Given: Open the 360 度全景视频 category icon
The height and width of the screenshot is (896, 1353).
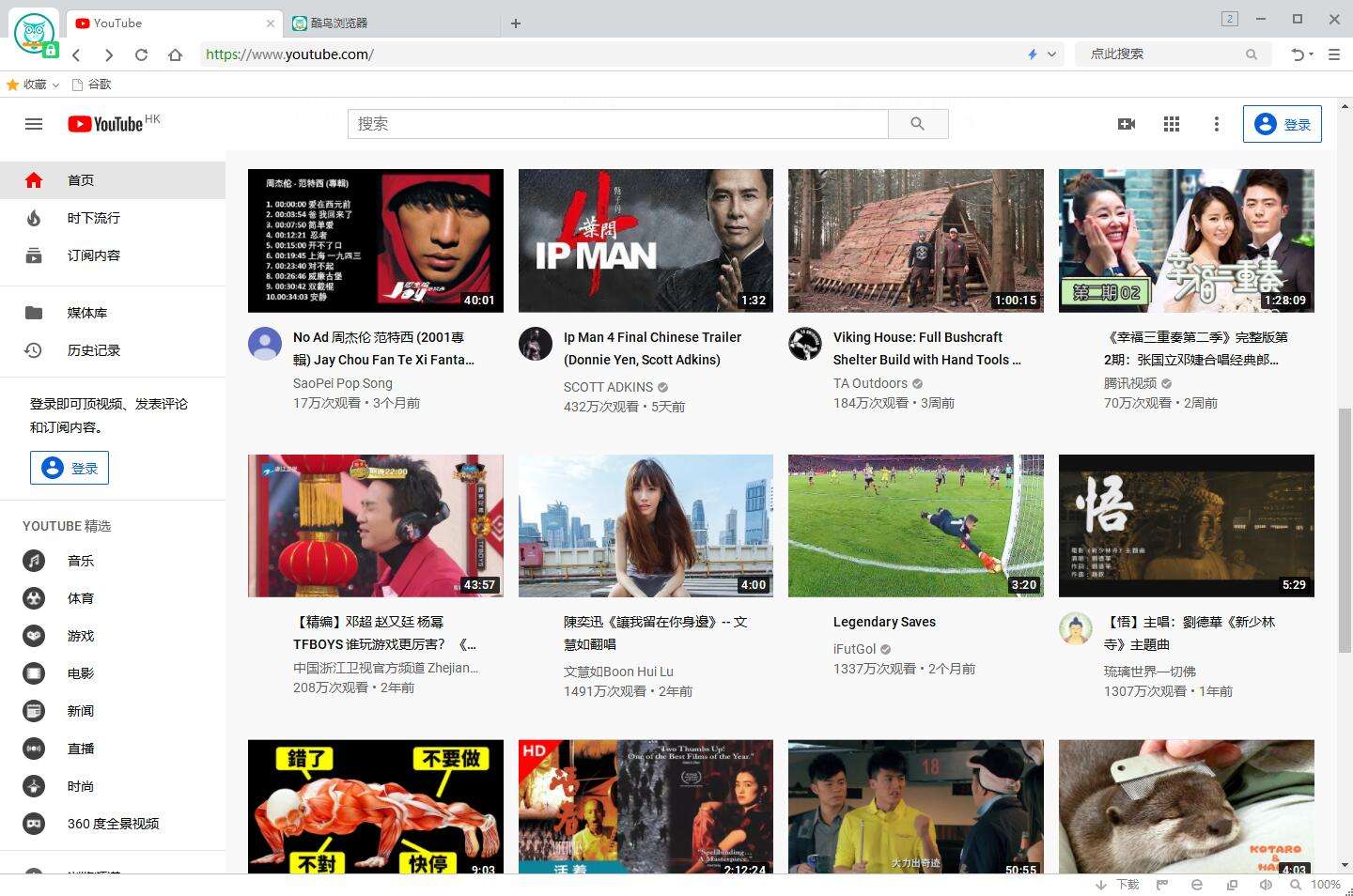Looking at the screenshot, I should 34,824.
